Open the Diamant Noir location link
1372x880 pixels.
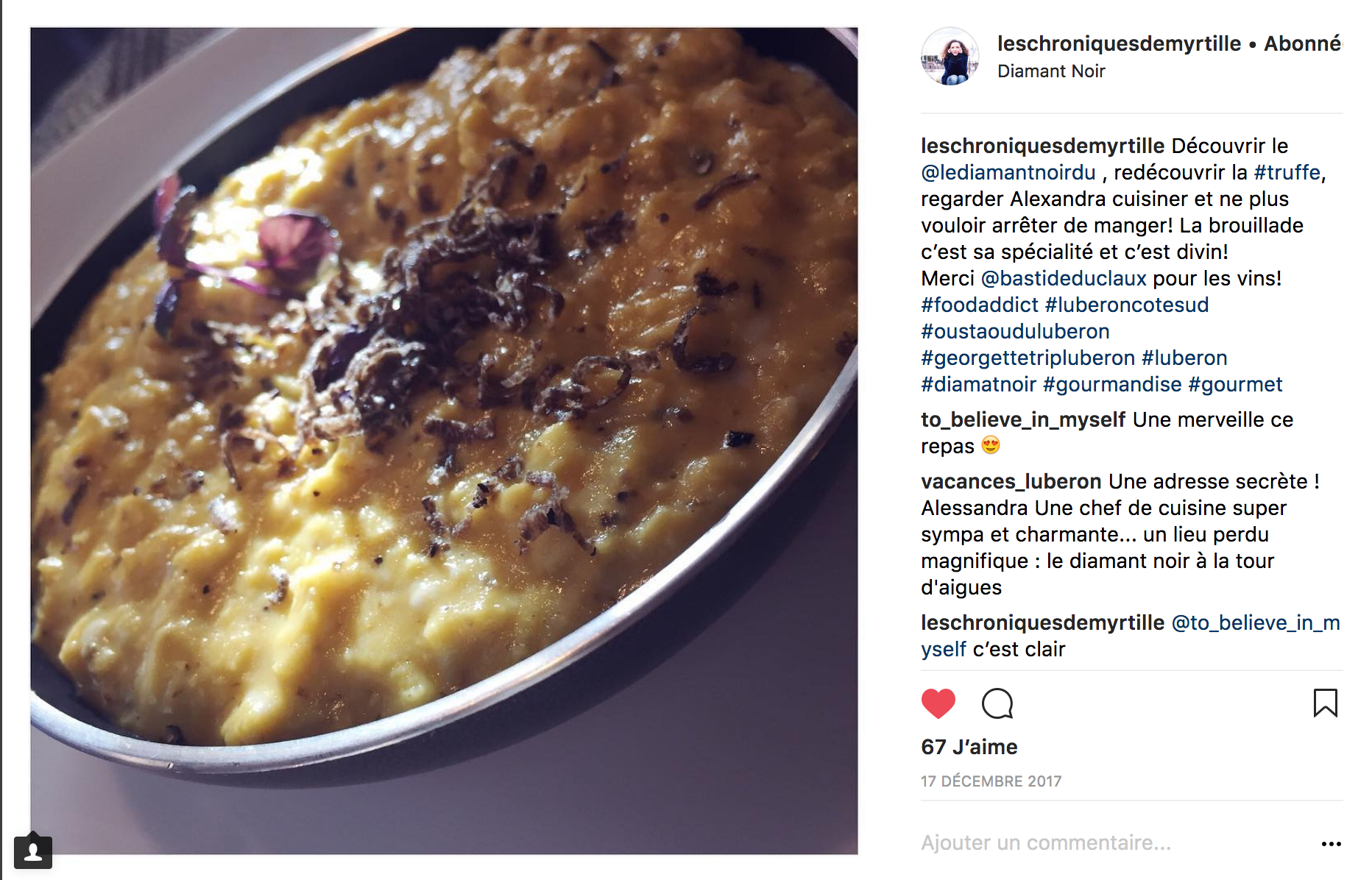1051,71
